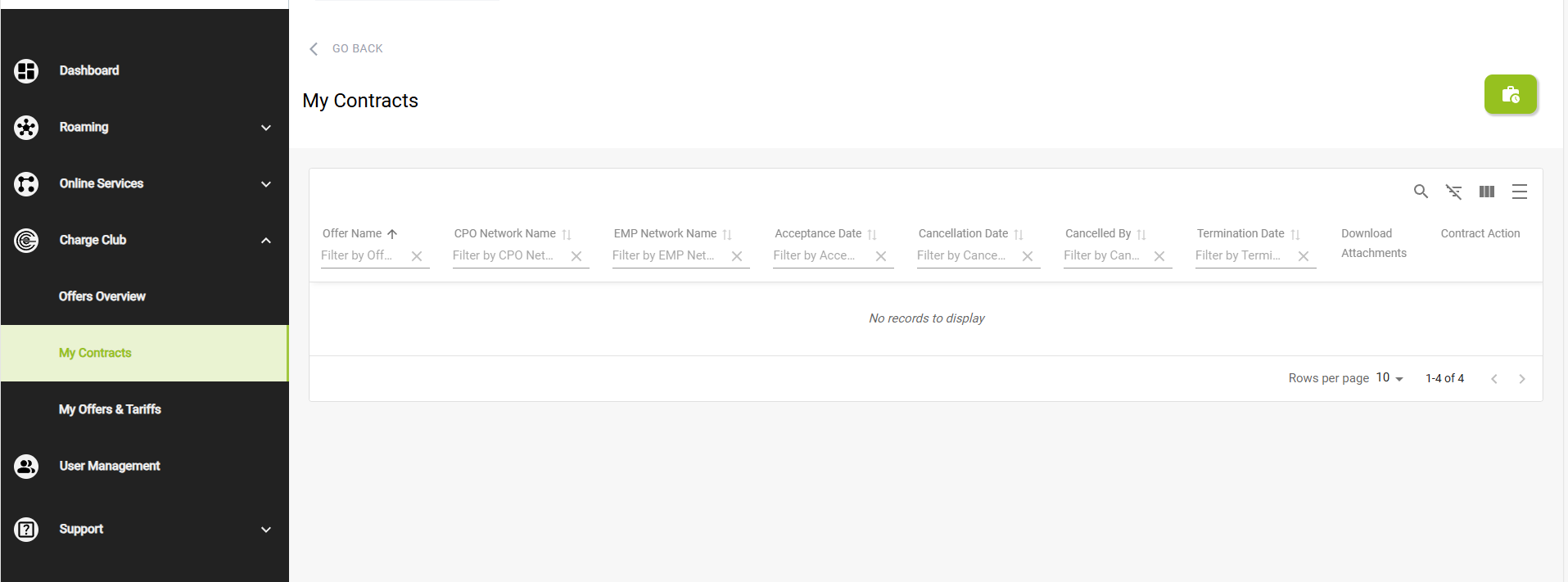Click the Support question mark icon

coord(26,530)
